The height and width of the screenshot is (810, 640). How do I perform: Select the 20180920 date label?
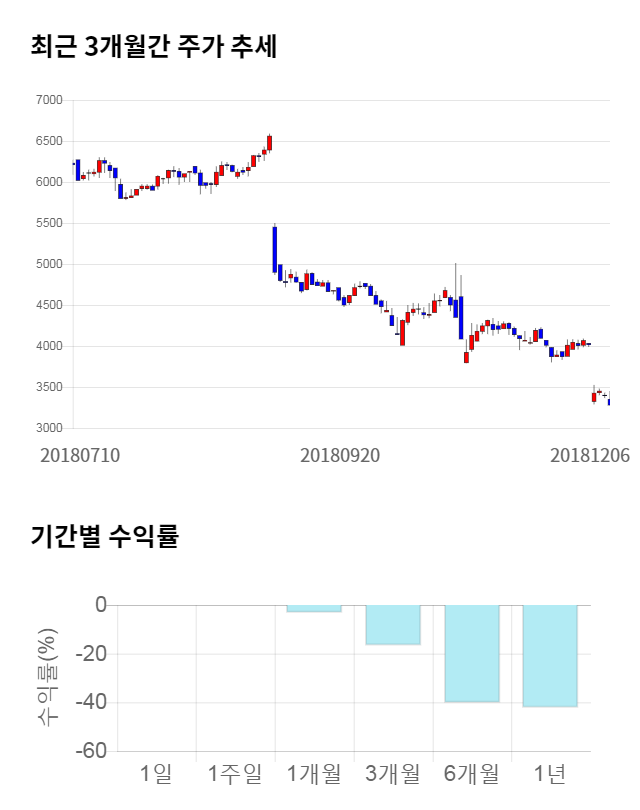click(340, 454)
